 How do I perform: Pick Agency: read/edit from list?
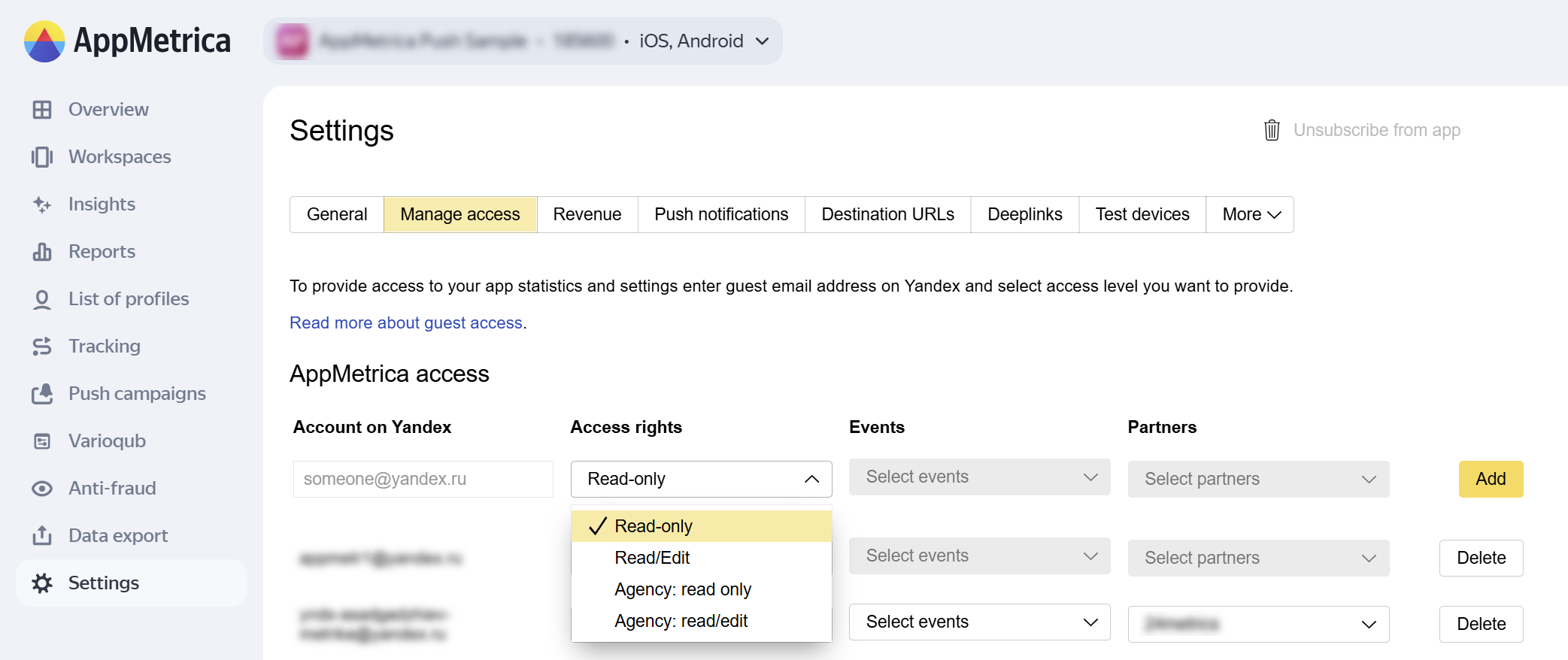coord(681,621)
